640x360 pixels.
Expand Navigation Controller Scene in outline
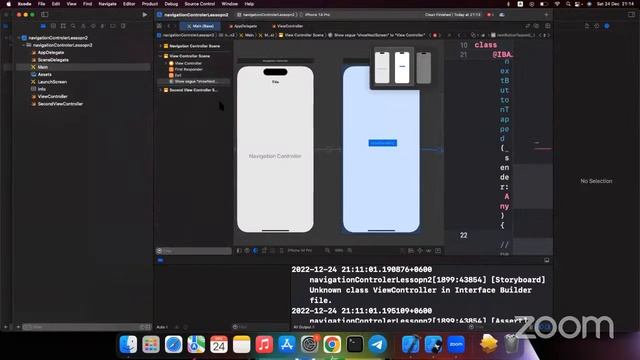pyautogui.click(x=161, y=46)
